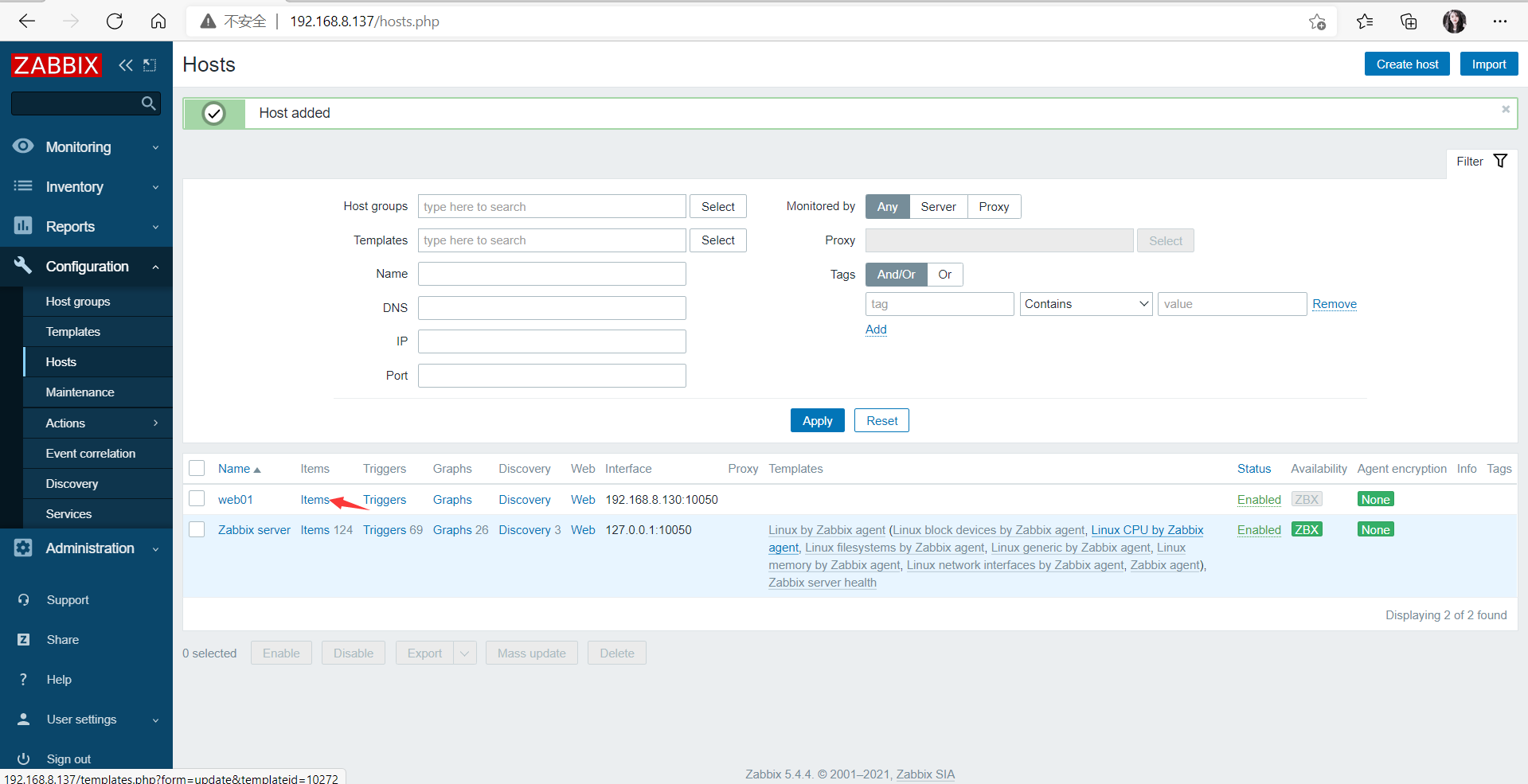Click the sidebar search magnifier icon
Viewport: 1528px width, 784px height.
pos(147,103)
